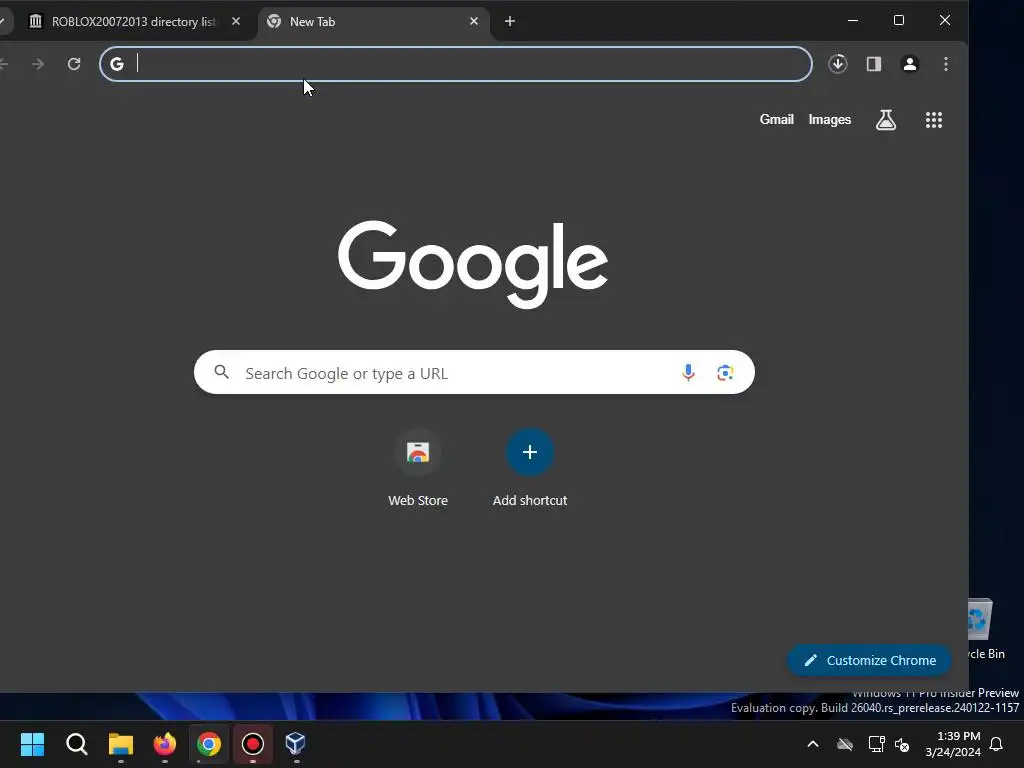1024x768 pixels.
Task: Start voice search with microphone icon
Action: (x=688, y=372)
